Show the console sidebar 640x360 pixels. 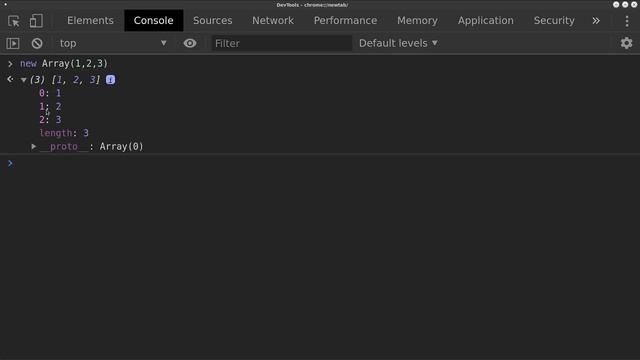coord(13,43)
